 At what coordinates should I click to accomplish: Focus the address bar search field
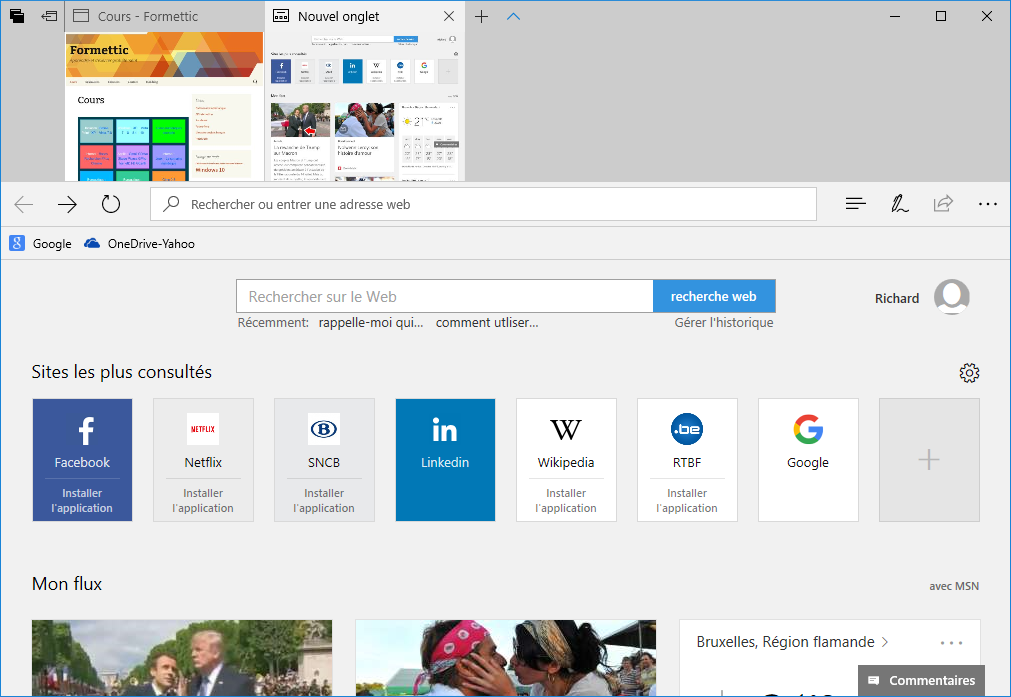click(x=484, y=204)
